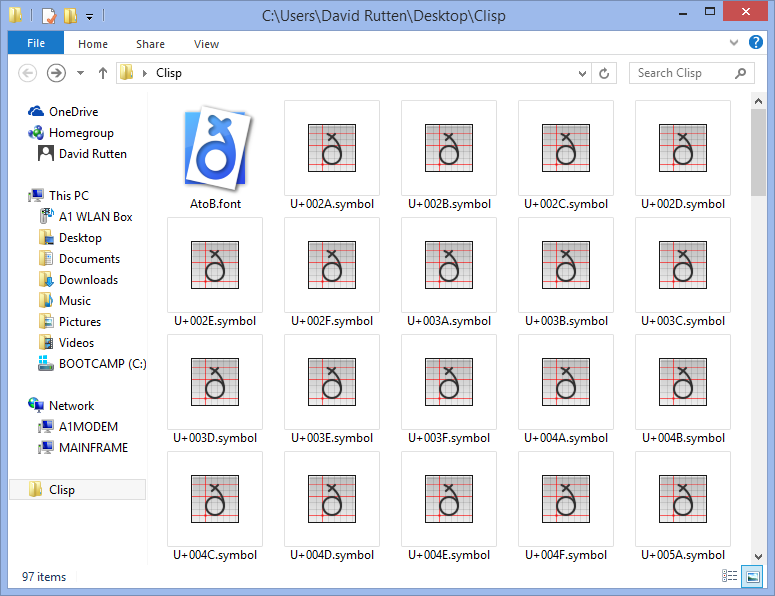Viewport: 775px width, 596px height.
Task: Click the Properties icon in quick access toolbar
Action: [x=48, y=15]
